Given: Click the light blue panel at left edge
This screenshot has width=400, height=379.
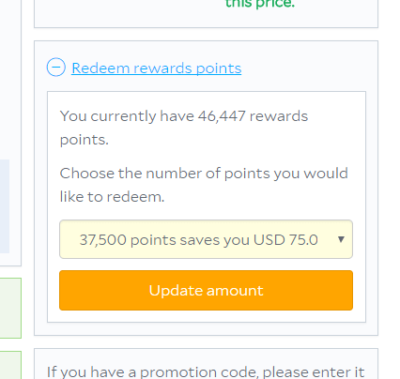Looking at the screenshot, I should point(4,206).
